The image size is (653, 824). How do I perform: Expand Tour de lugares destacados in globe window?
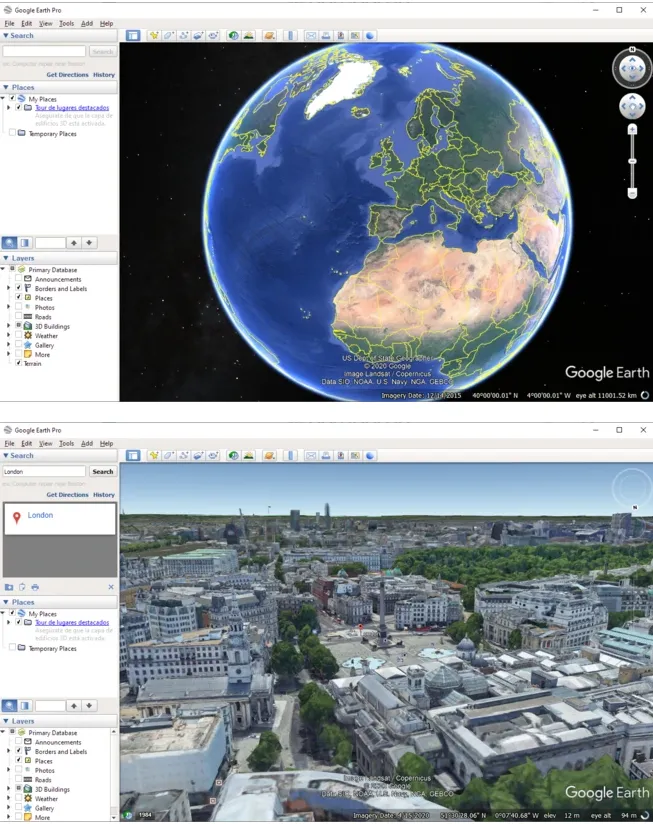pos(8,108)
